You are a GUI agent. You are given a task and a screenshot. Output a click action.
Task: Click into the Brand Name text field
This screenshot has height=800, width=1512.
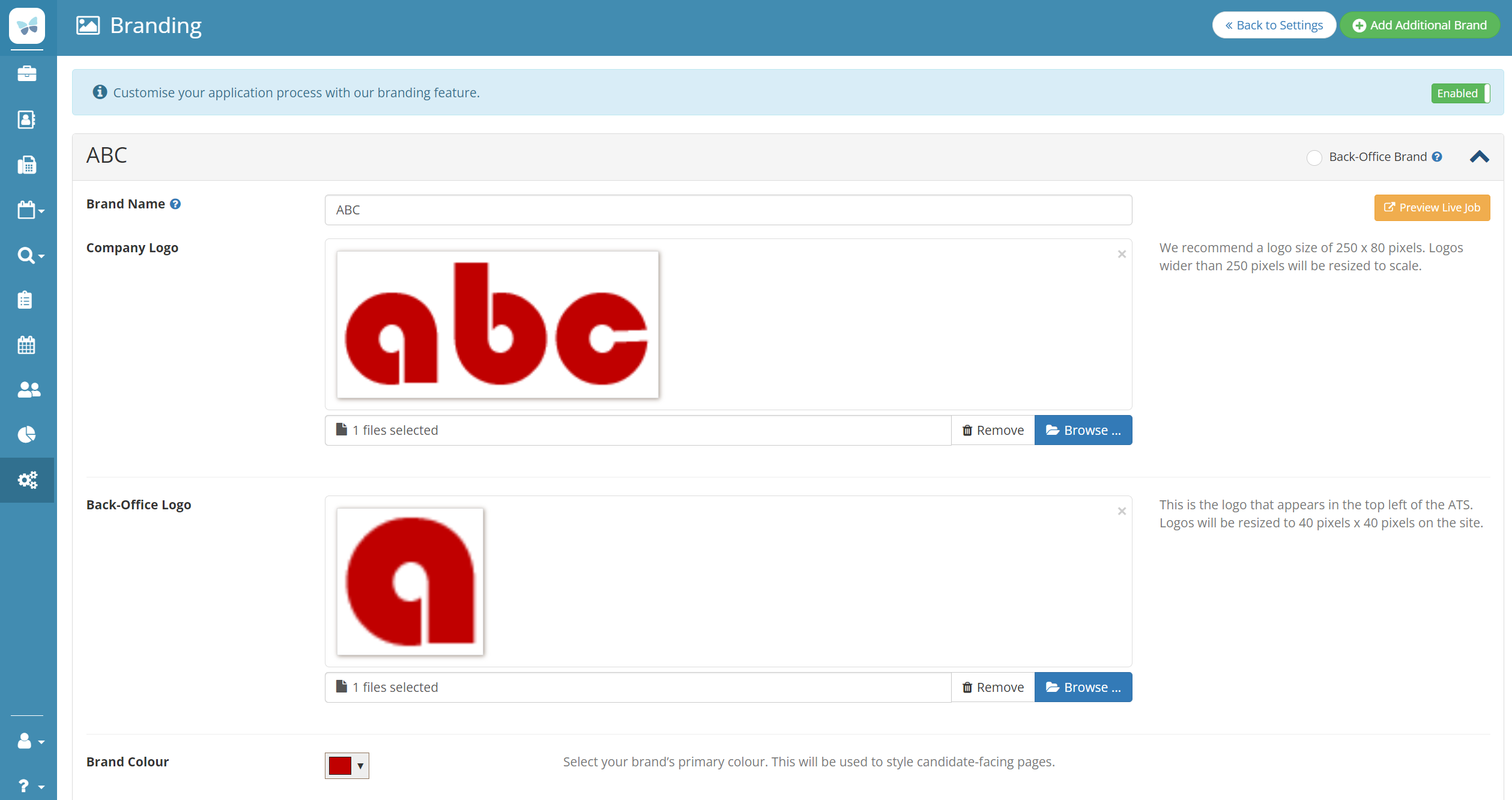[x=728, y=210]
